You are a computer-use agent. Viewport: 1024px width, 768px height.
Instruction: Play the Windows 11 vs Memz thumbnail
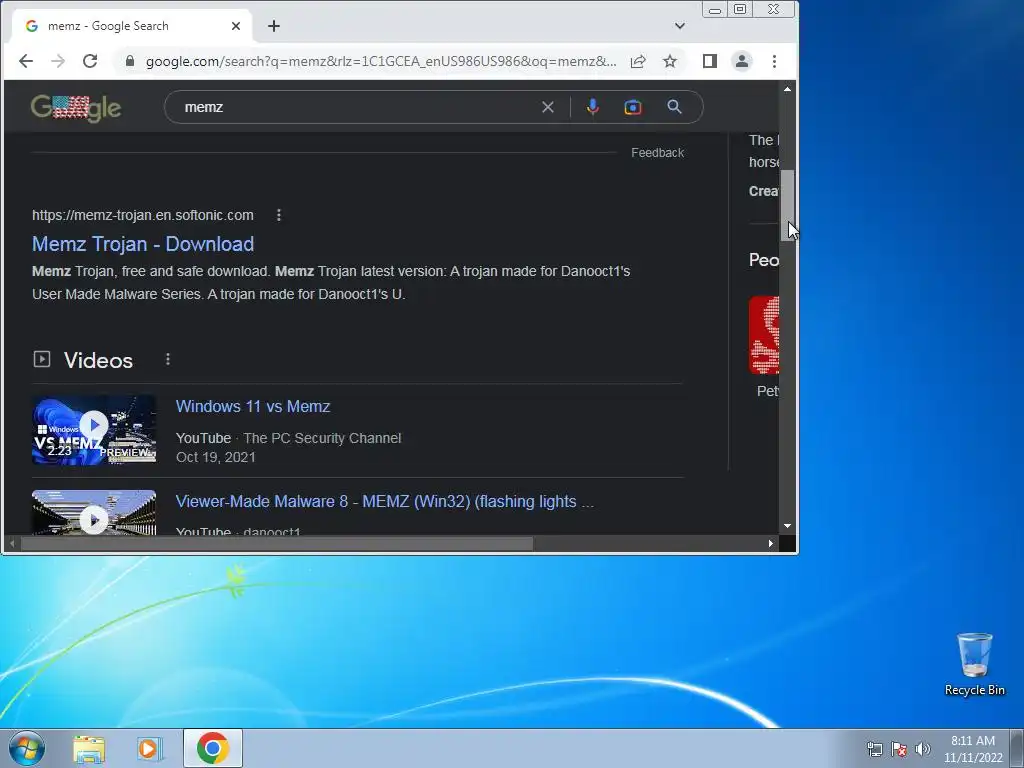tap(94, 430)
